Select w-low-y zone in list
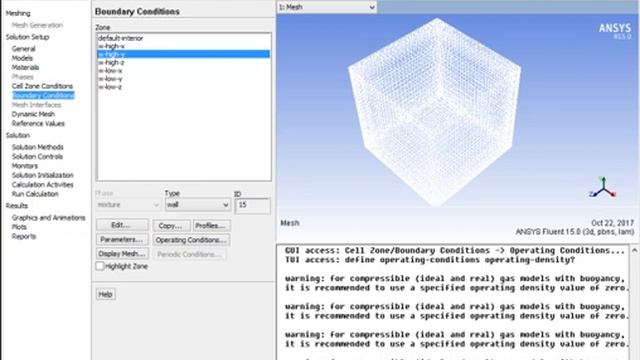640x360 pixels. [183, 79]
